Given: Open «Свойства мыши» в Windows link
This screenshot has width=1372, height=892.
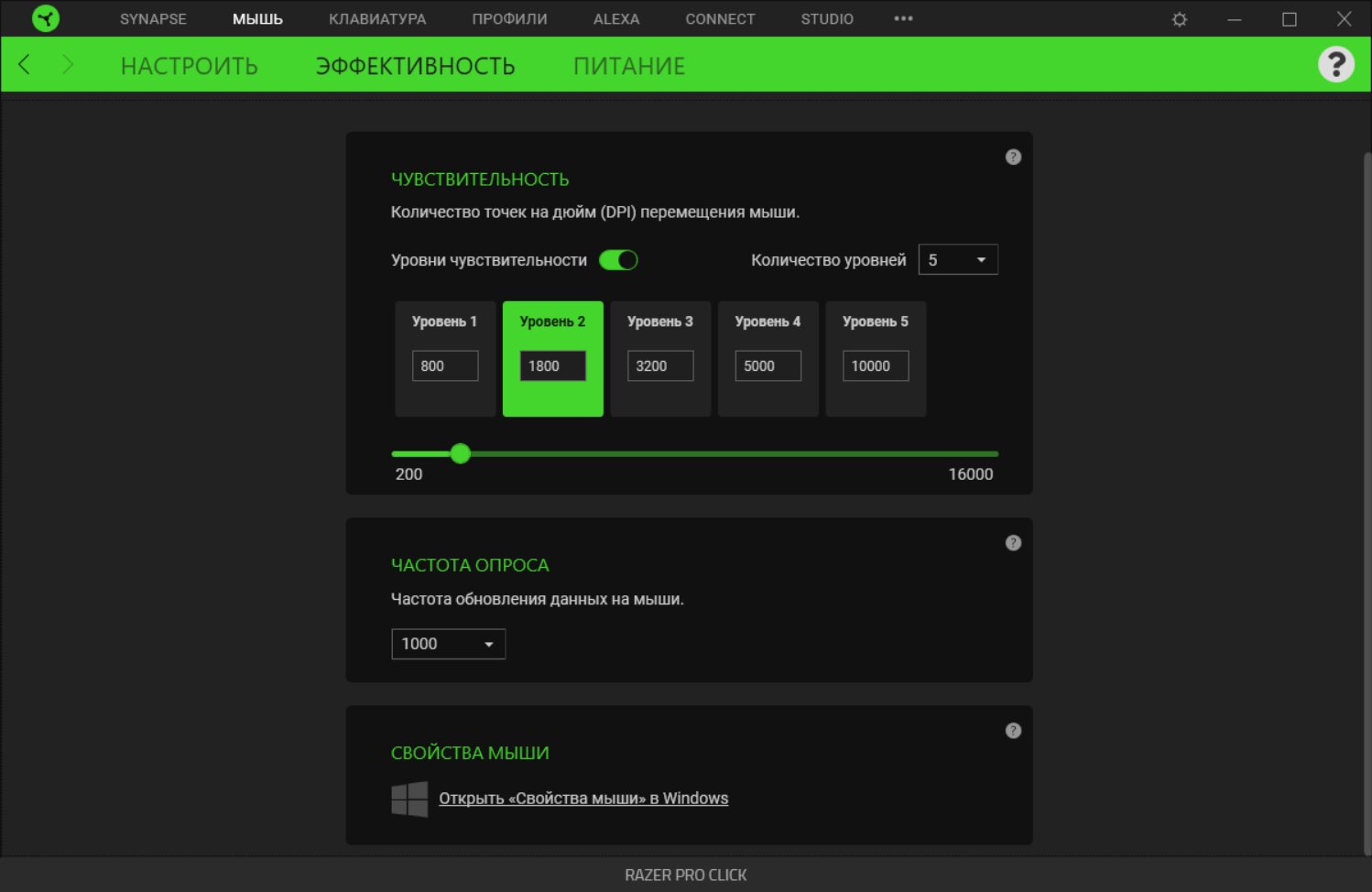Looking at the screenshot, I should [x=583, y=799].
